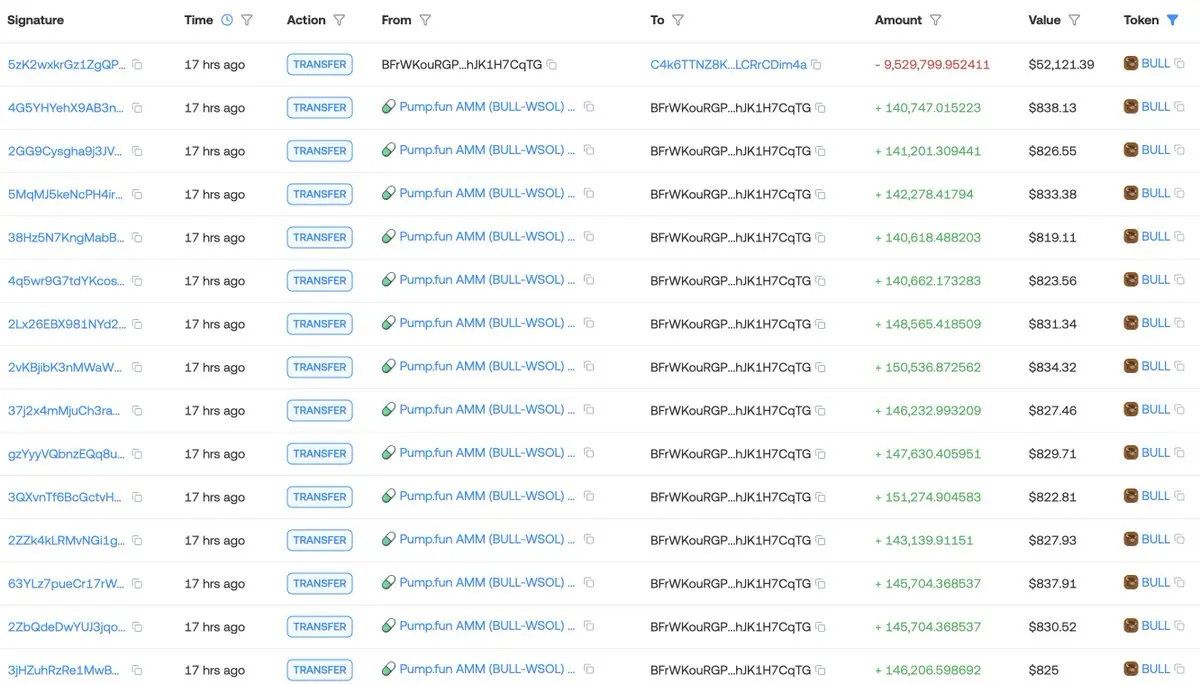1200x684 pixels.
Task: Copy Pump.fun AMM From address in $829.71 row
Action: (x=588, y=453)
